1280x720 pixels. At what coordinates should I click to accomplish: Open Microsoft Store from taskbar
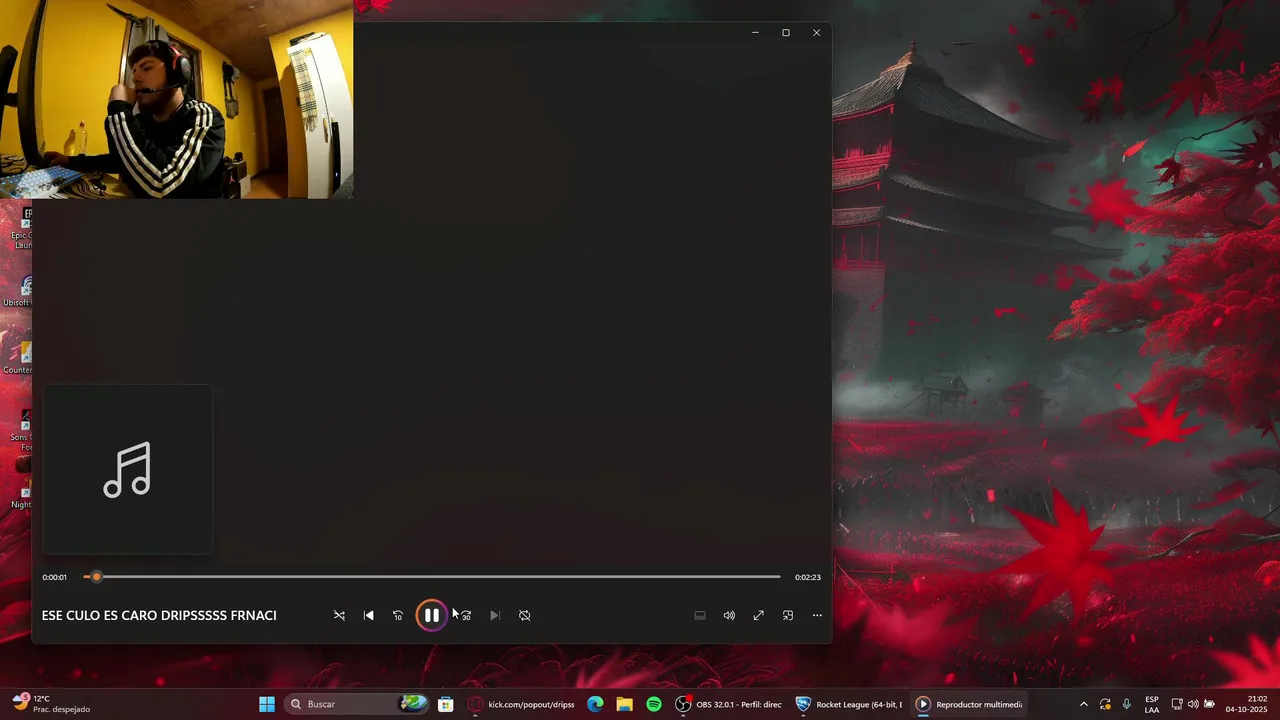[446, 704]
